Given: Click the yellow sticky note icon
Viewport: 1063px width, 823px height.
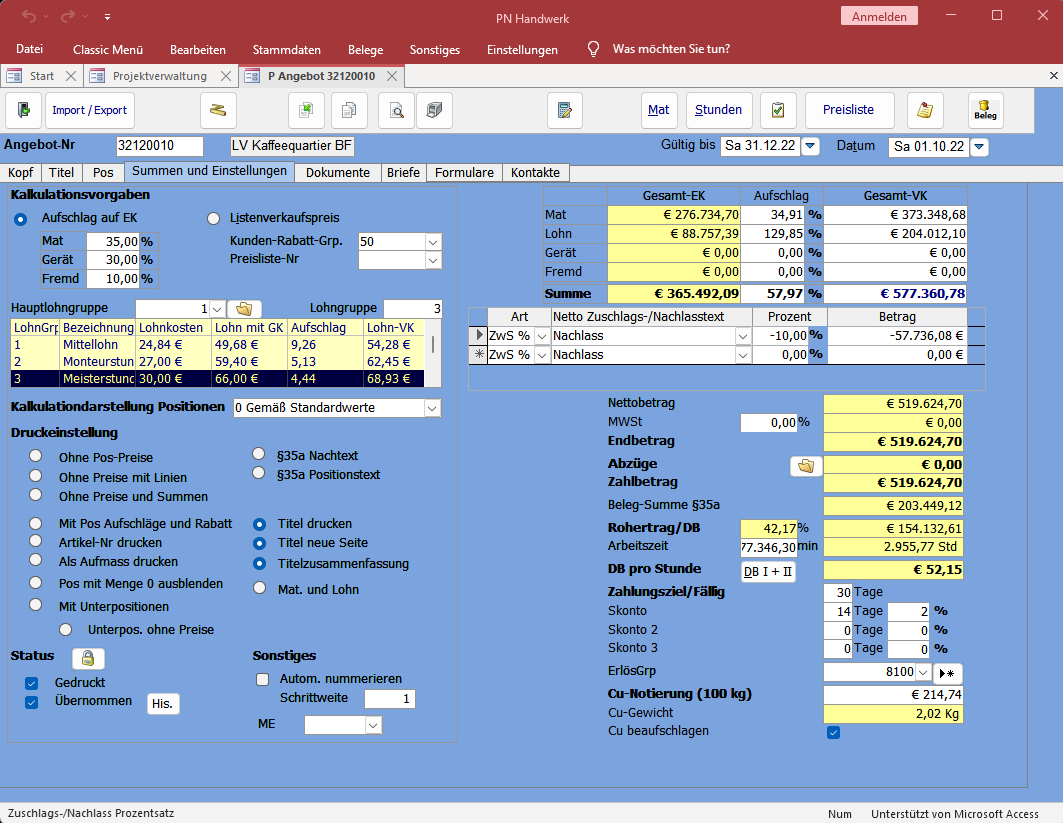Looking at the screenshot, I should (925, 110).
